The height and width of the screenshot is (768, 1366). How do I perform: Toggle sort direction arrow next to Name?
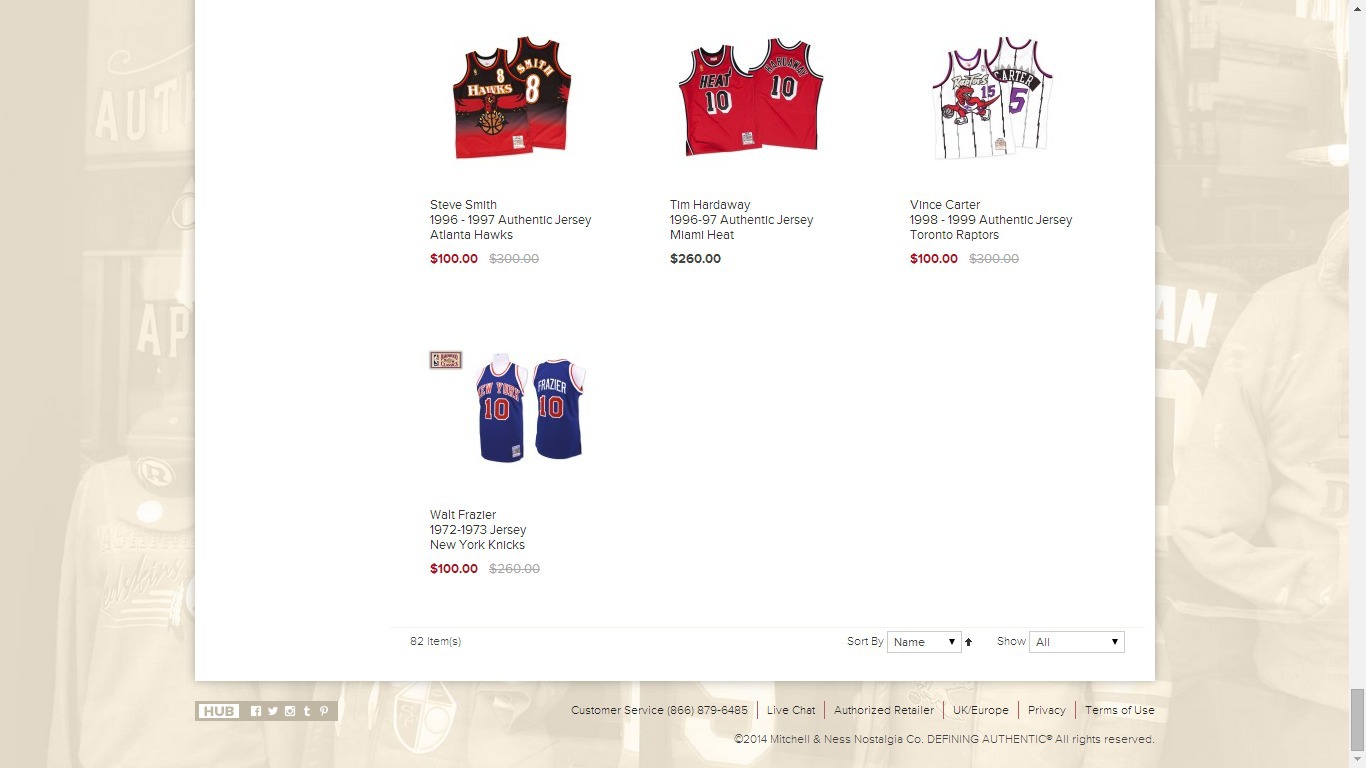968,642
